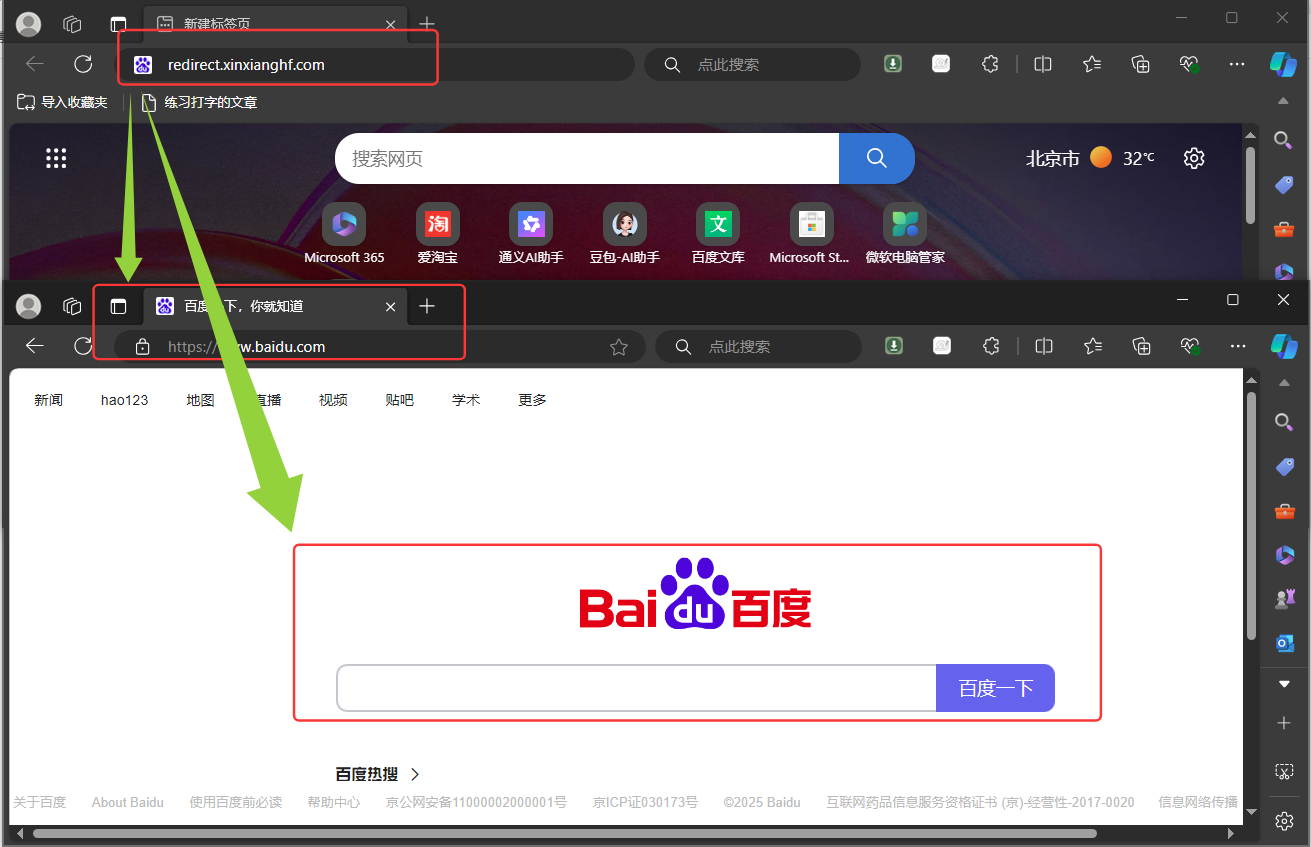Close the 新建标签页 tab
This screenshot has height=847, width=1311.
pos(391,24)
